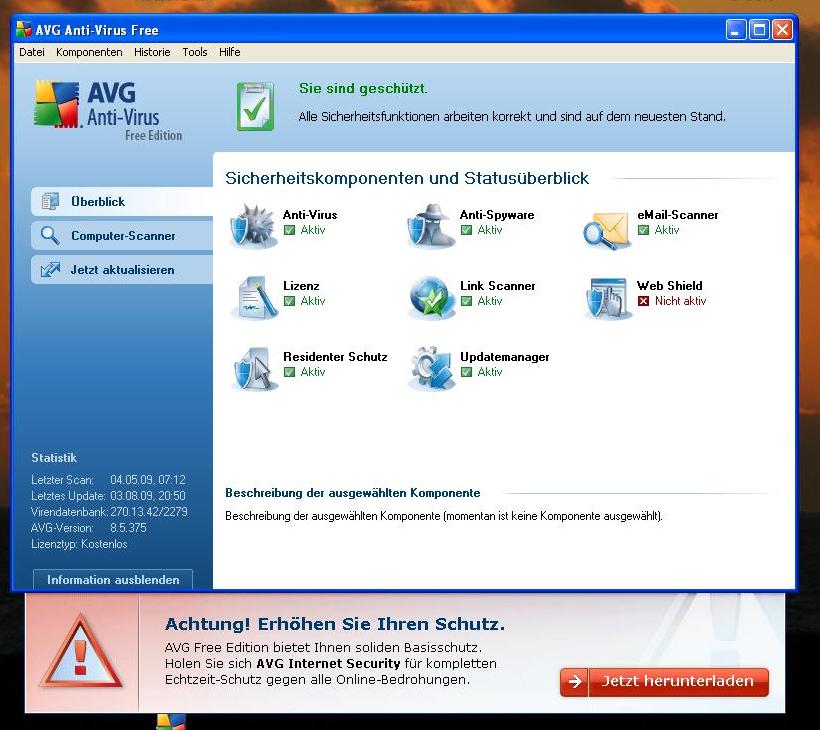Open the Historie menu
This screenshot has width=820, height=730.
[x=152, y=52]
